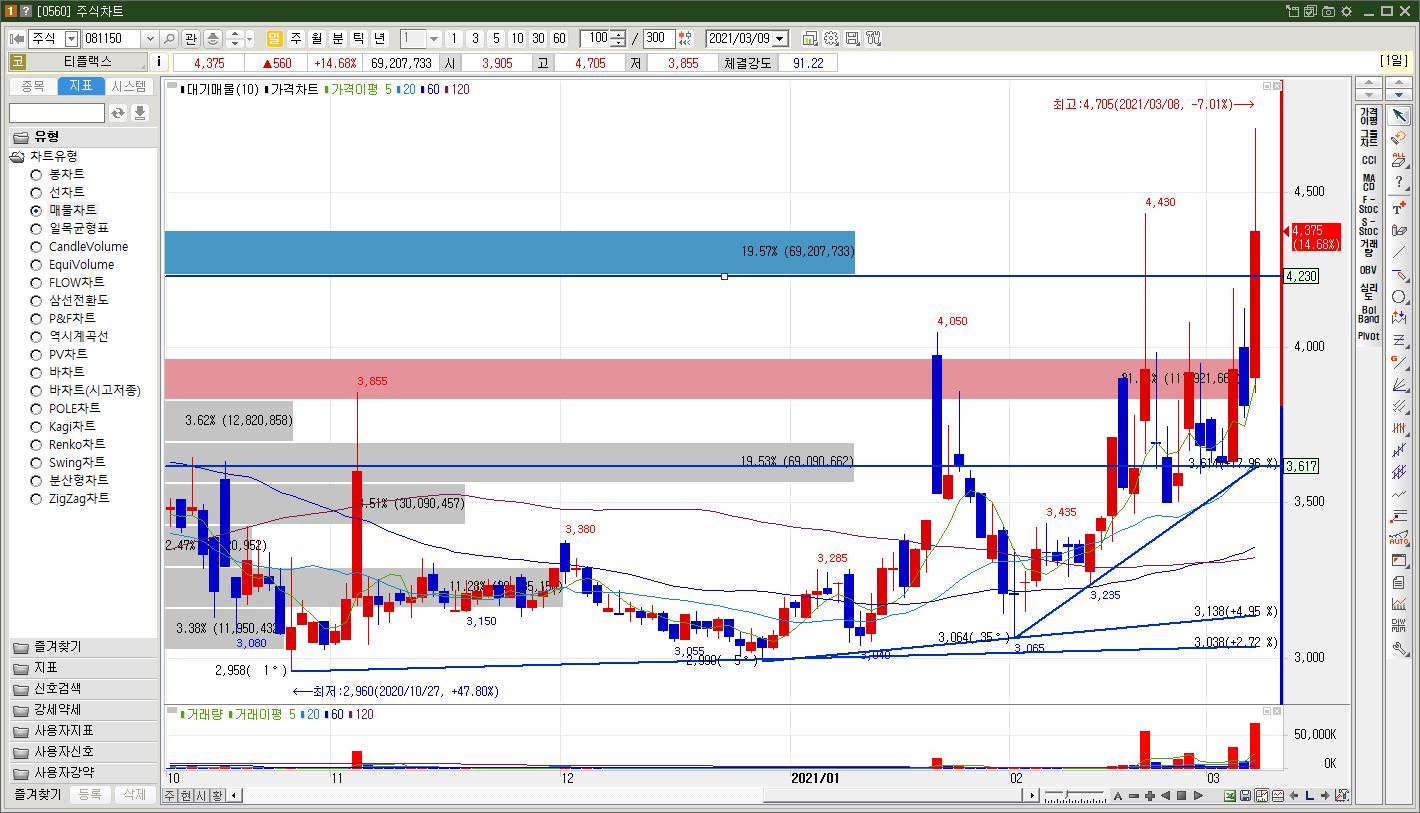Open the 주식 market type dropdown
This screenshot has height=813, width=1420.
coord(71,38)
